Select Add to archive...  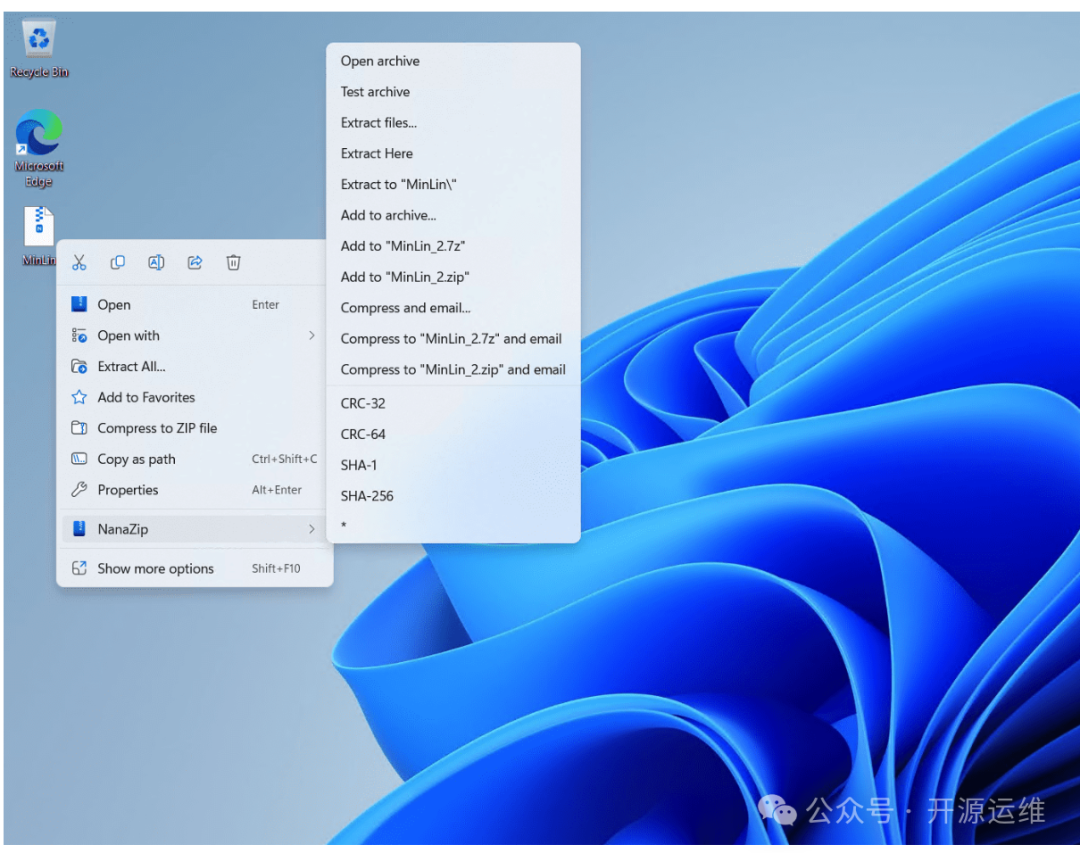point(453,216)
